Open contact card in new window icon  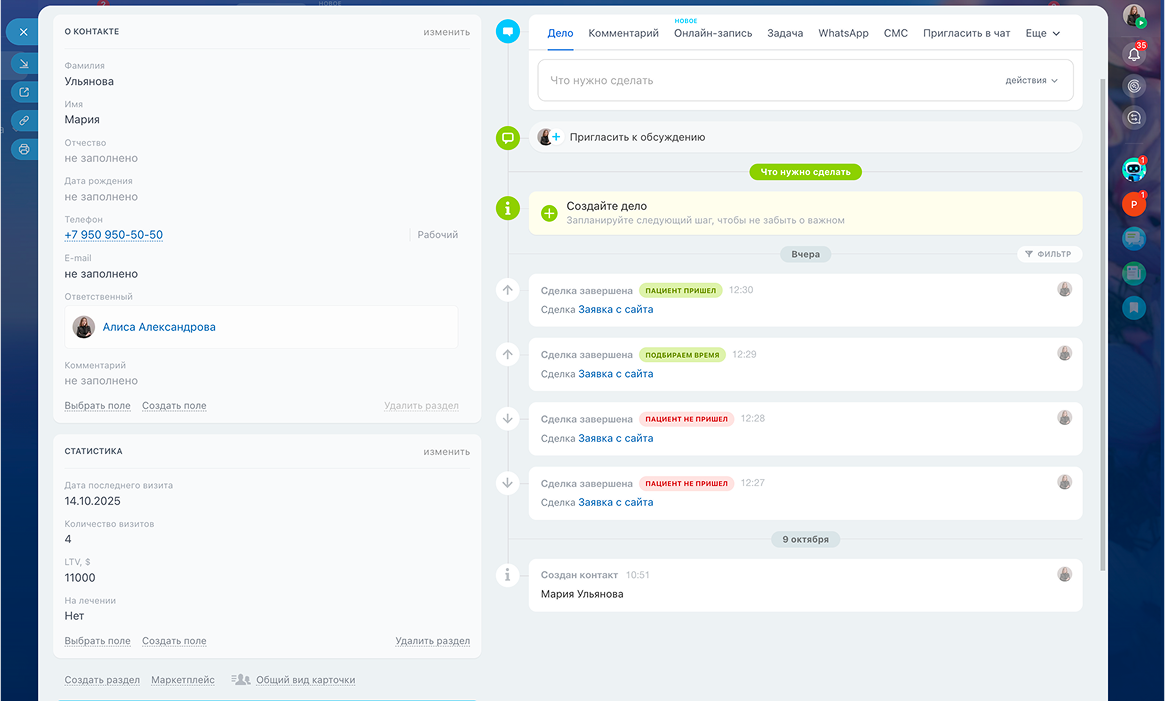[x=23, y=92]
